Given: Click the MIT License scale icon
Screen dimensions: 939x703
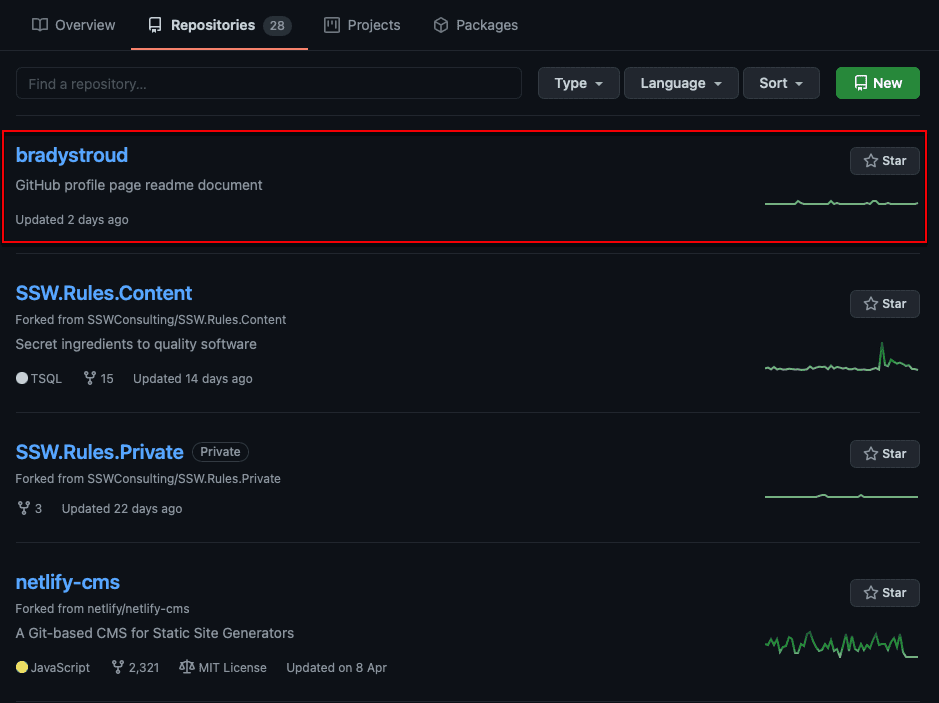Looking at the screenshot, I should (186, 667).
